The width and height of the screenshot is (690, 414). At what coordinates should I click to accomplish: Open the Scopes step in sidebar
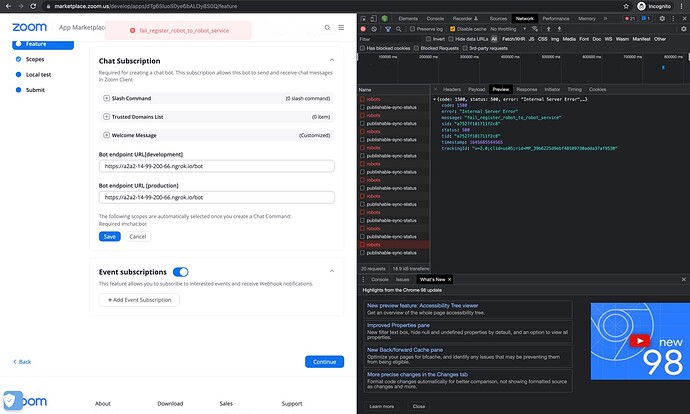35,59
